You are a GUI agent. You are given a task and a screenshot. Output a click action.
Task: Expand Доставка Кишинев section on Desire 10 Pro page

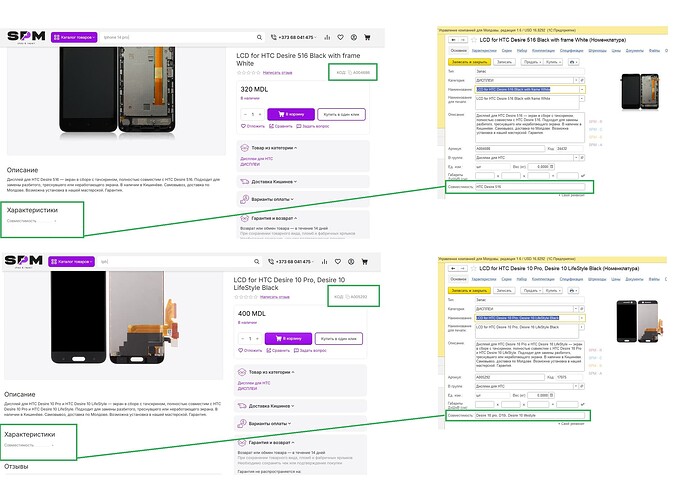point(300,406)
